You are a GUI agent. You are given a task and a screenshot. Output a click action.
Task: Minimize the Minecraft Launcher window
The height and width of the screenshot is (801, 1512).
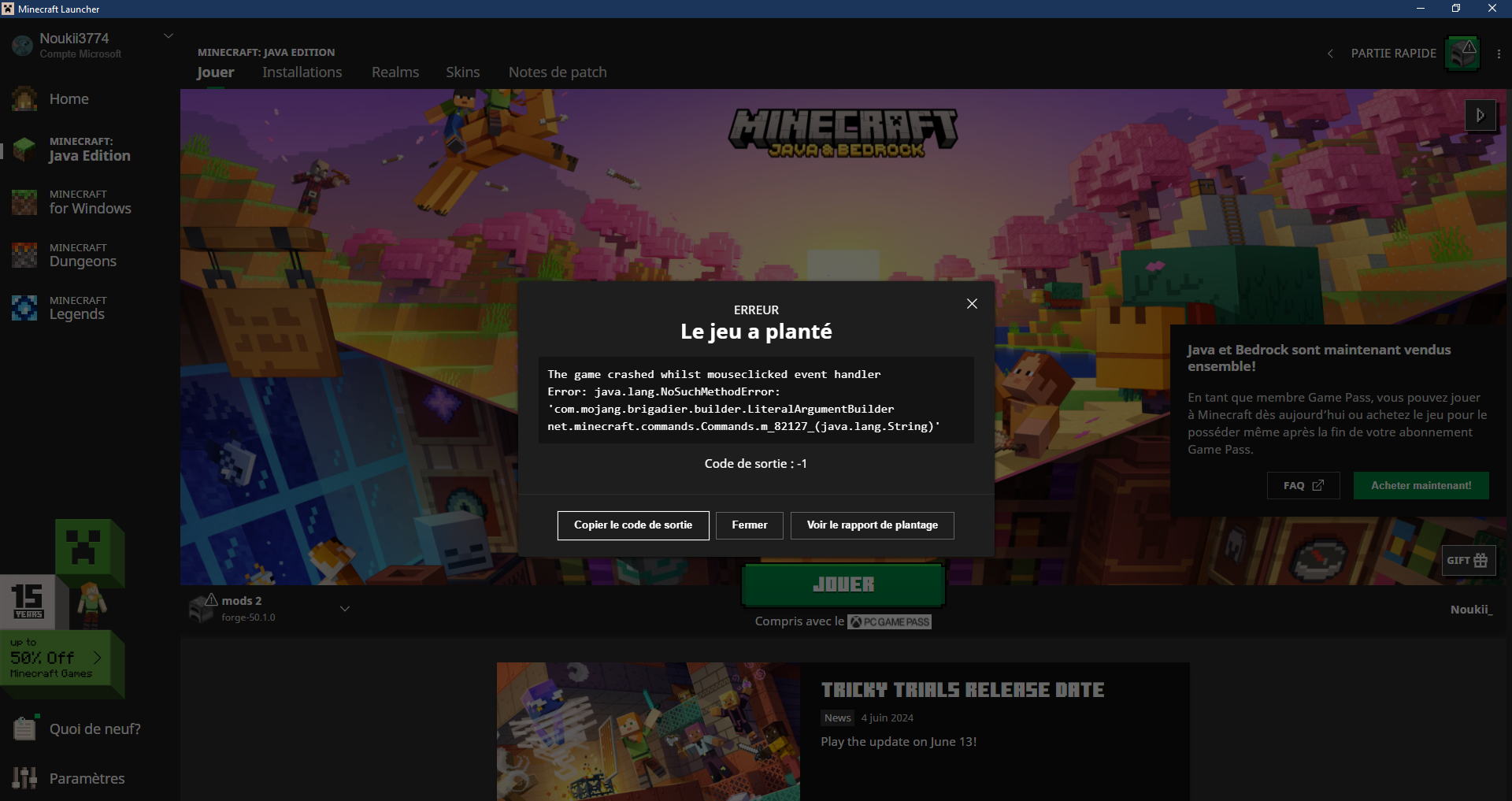tap(1421, 9)
